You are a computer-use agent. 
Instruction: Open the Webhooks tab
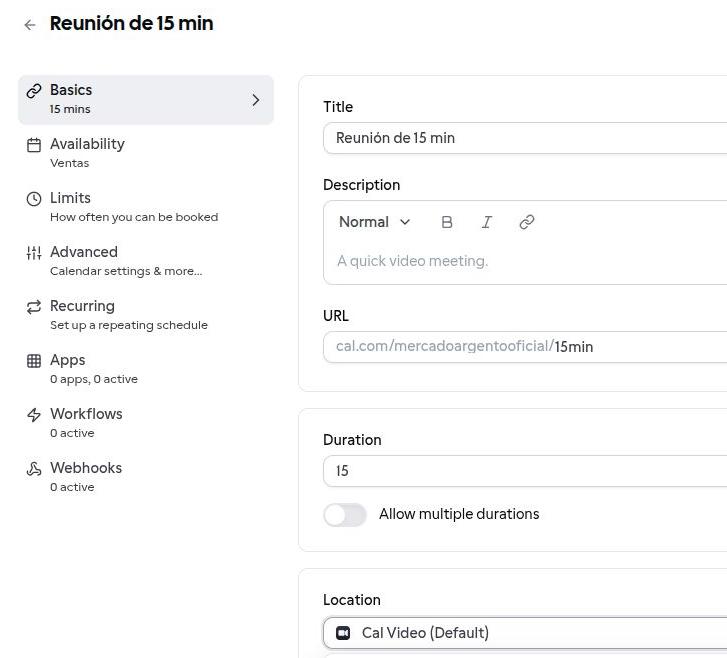(86, 476)
